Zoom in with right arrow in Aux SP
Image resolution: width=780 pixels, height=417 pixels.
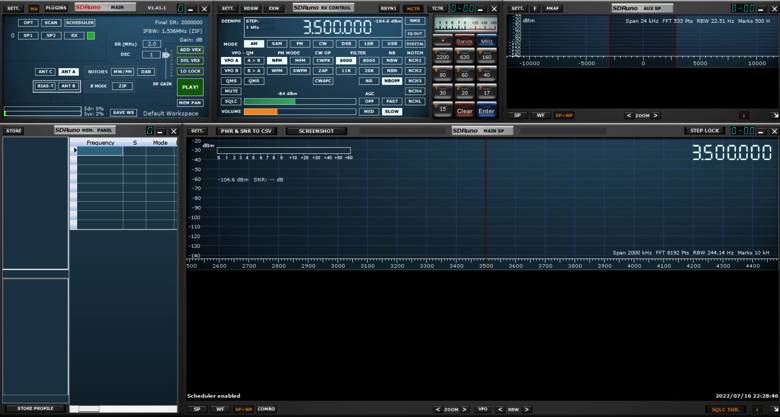[x=656, y=115]
